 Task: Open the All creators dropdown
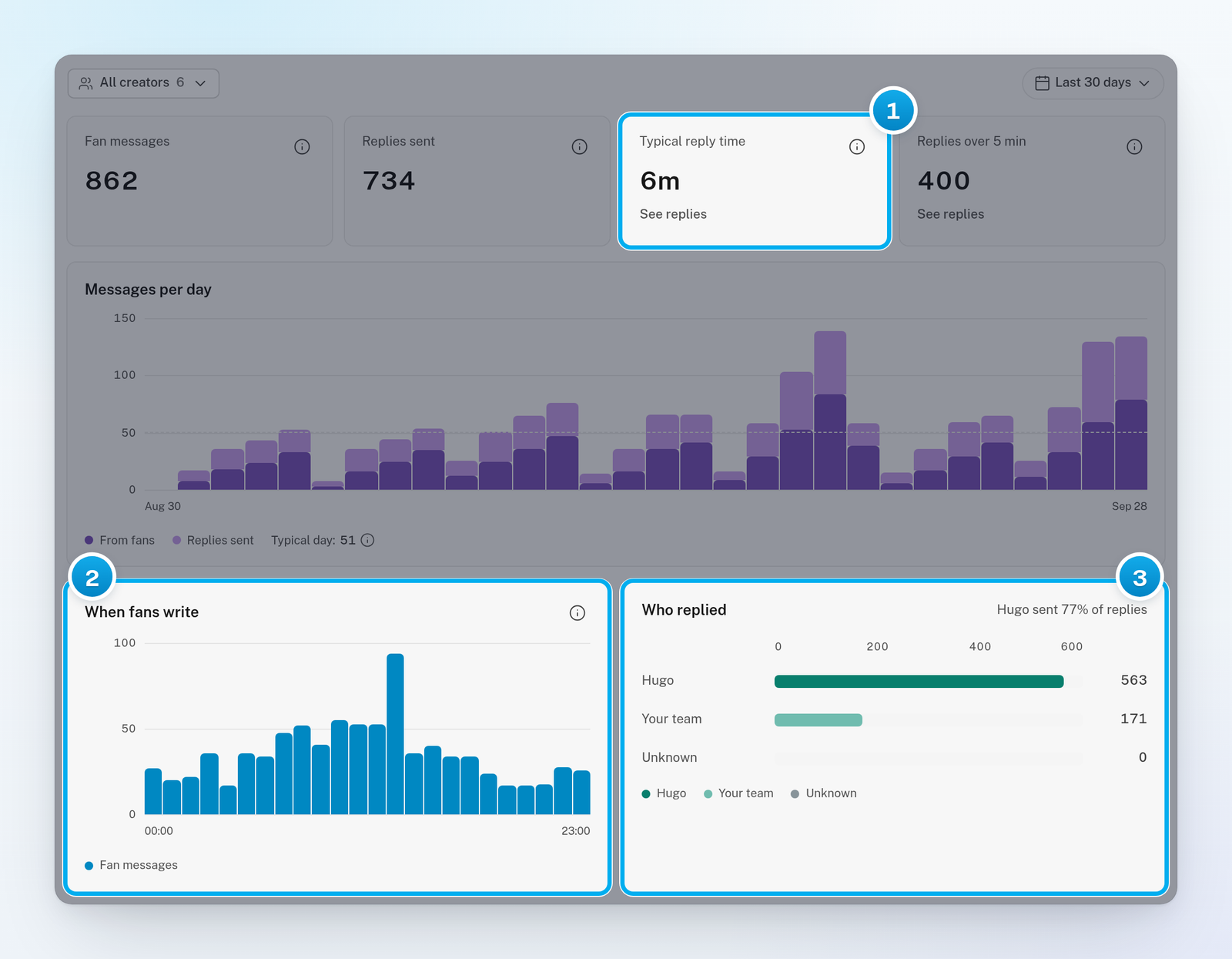point(143,83)
